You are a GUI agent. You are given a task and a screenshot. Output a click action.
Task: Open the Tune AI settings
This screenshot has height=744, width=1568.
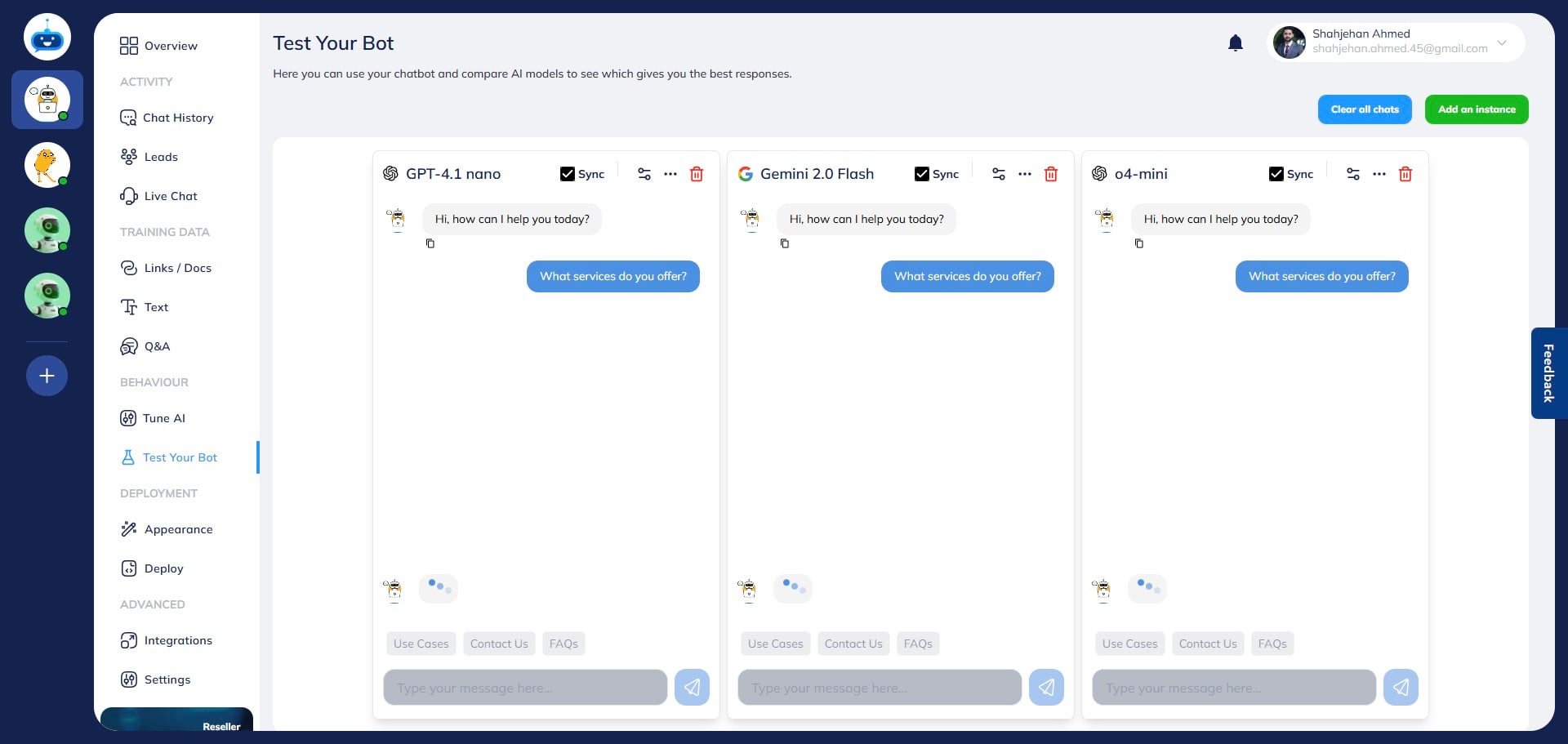pyautogui.click(x=163, y=418)
